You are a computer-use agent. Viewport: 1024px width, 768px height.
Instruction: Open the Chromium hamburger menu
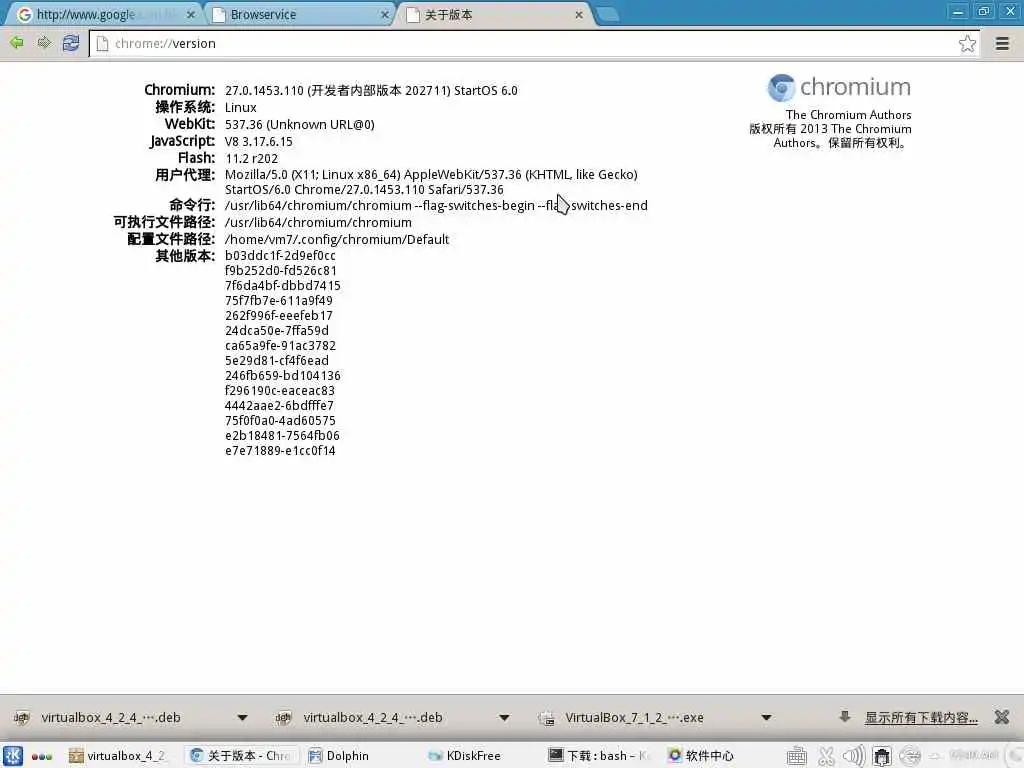(x=1002, y=44)
